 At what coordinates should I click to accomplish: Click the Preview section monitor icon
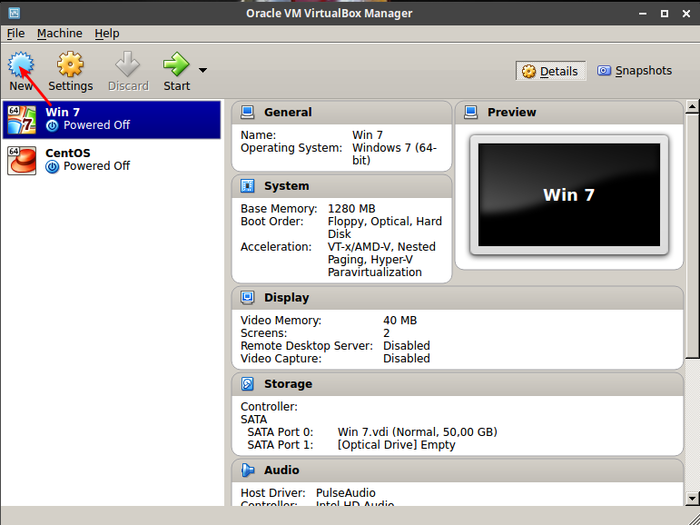tap(471, 112)
